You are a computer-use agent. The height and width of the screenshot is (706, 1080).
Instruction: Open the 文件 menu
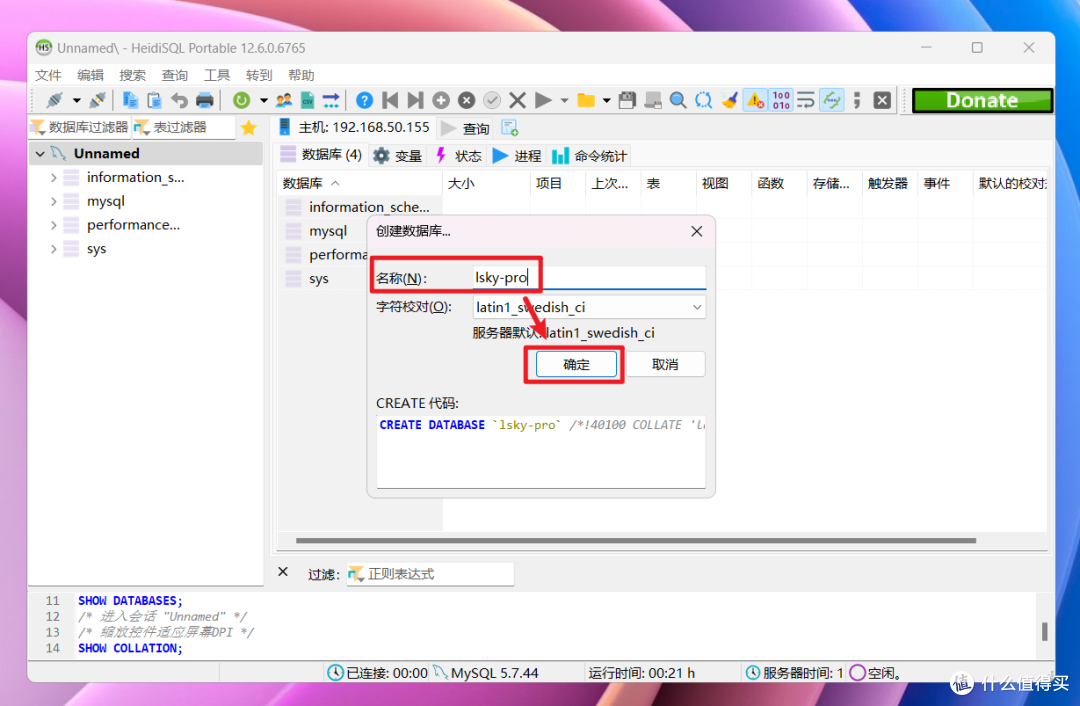48,75
